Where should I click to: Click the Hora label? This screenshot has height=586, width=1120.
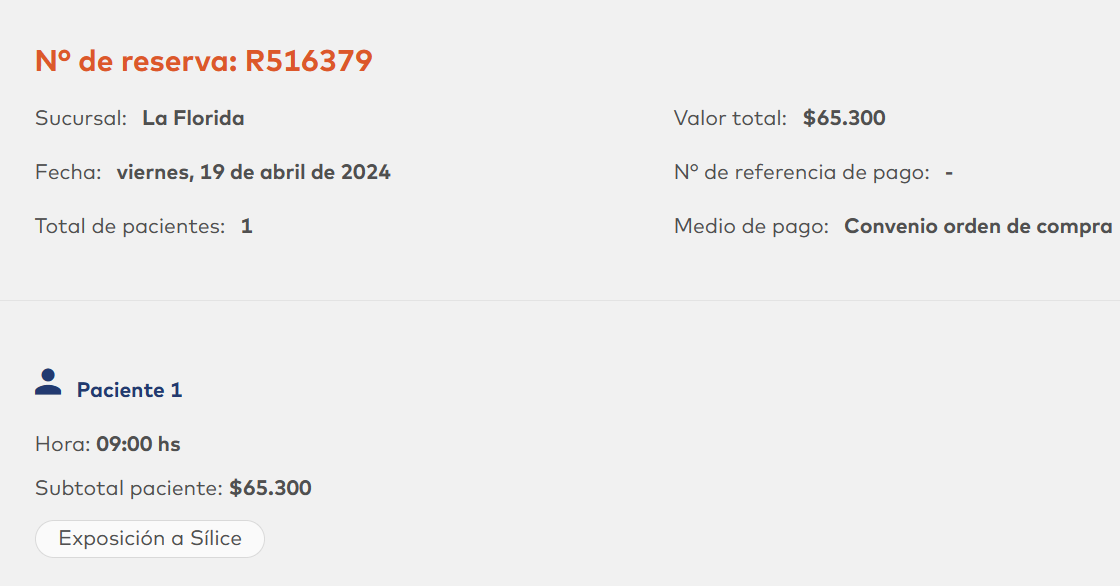[63, 444]
